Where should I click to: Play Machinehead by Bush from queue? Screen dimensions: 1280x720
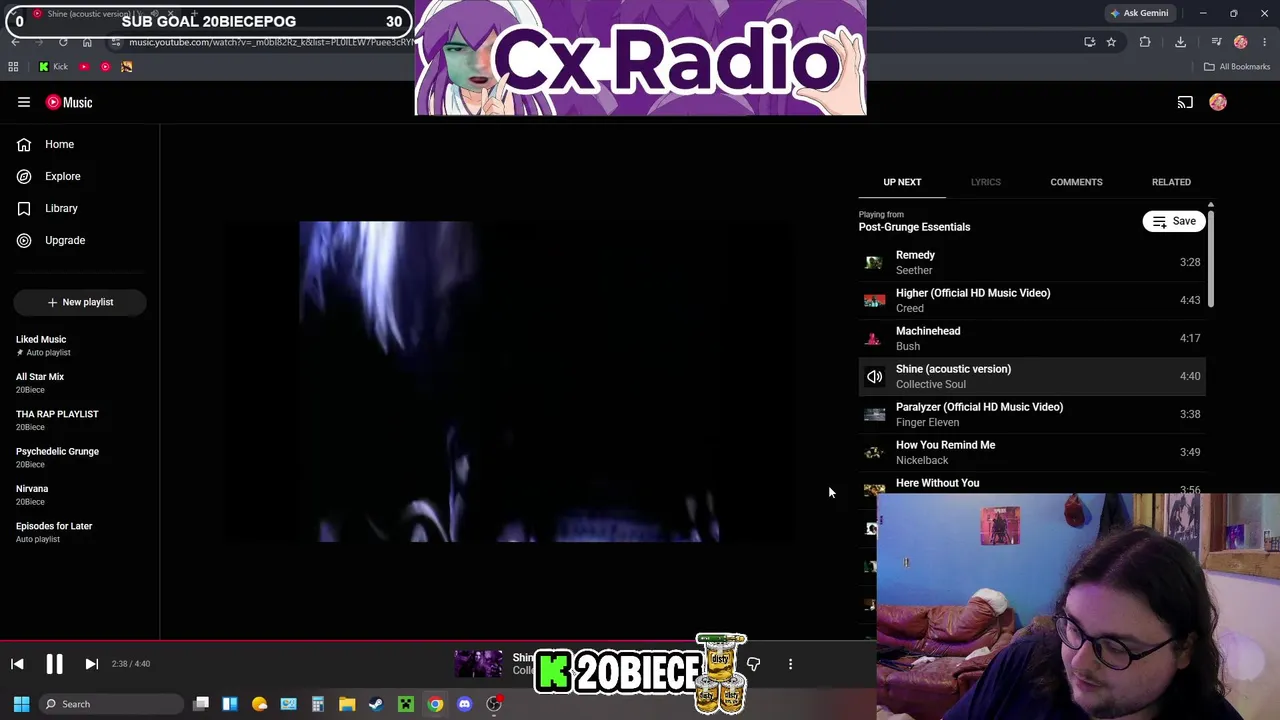(x=1032, y=338)
